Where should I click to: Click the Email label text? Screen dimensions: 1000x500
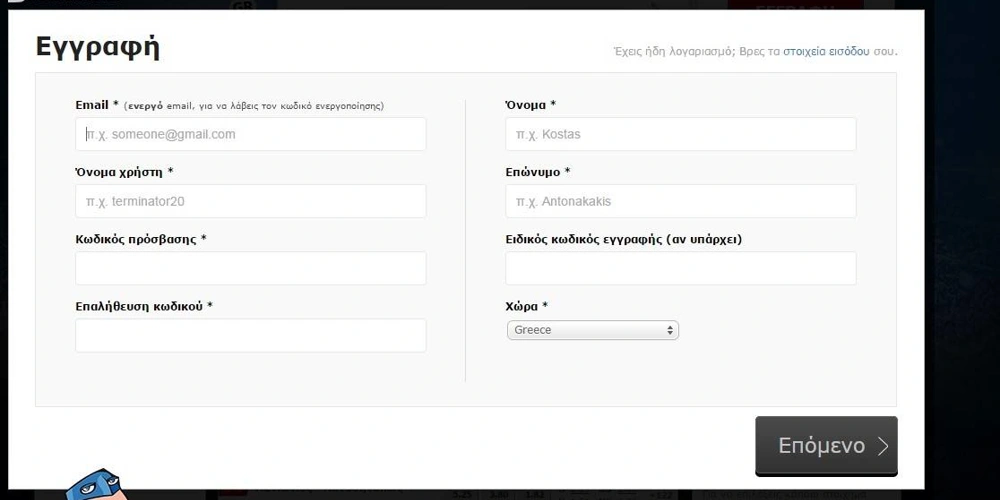point(92,105)
